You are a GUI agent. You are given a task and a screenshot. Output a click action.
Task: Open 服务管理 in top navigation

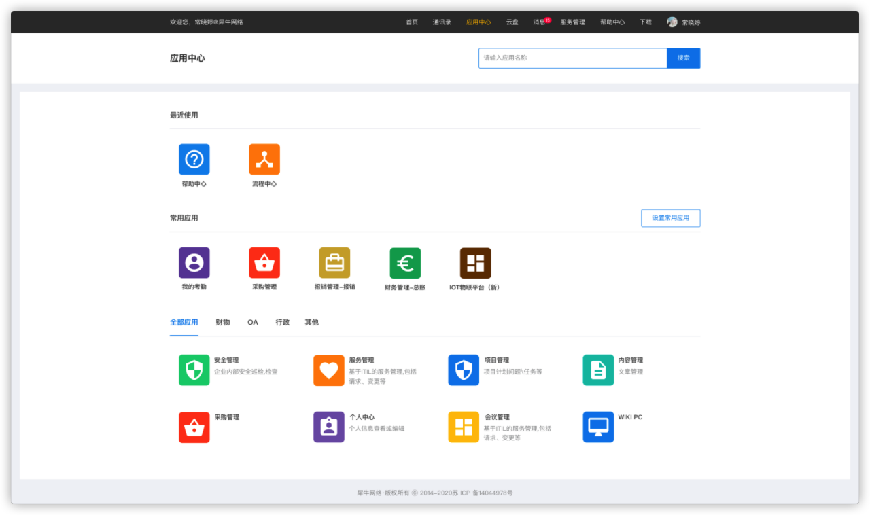click(573, 22)
